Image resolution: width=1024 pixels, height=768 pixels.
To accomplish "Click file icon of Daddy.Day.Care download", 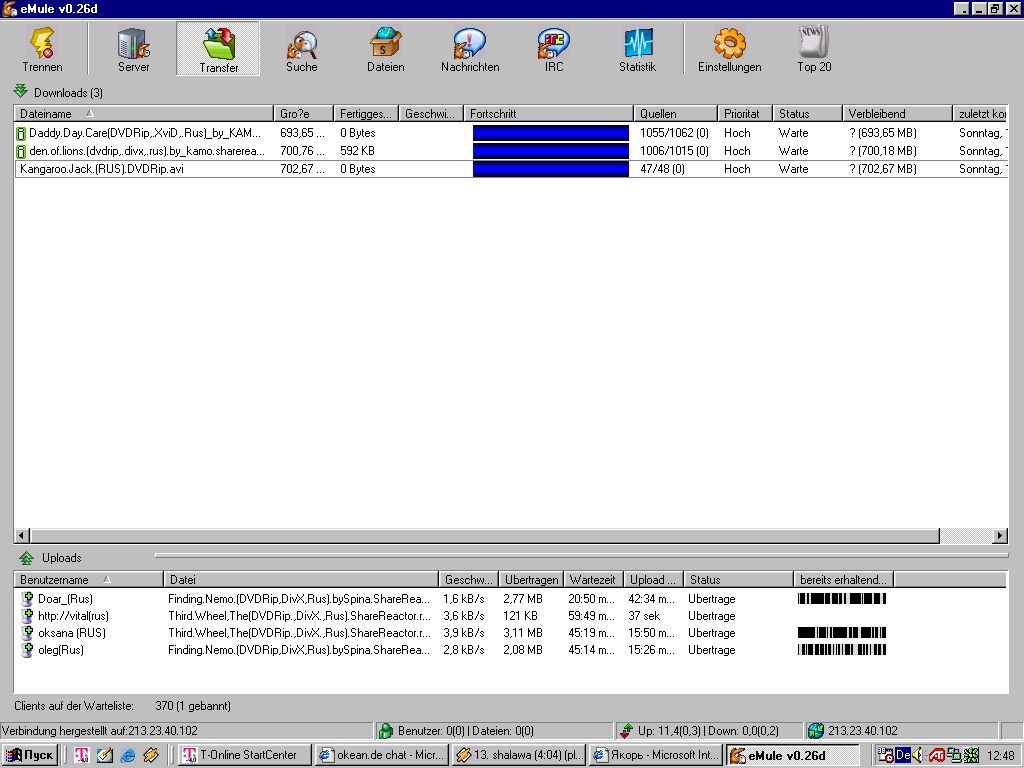I will (21, 133).
